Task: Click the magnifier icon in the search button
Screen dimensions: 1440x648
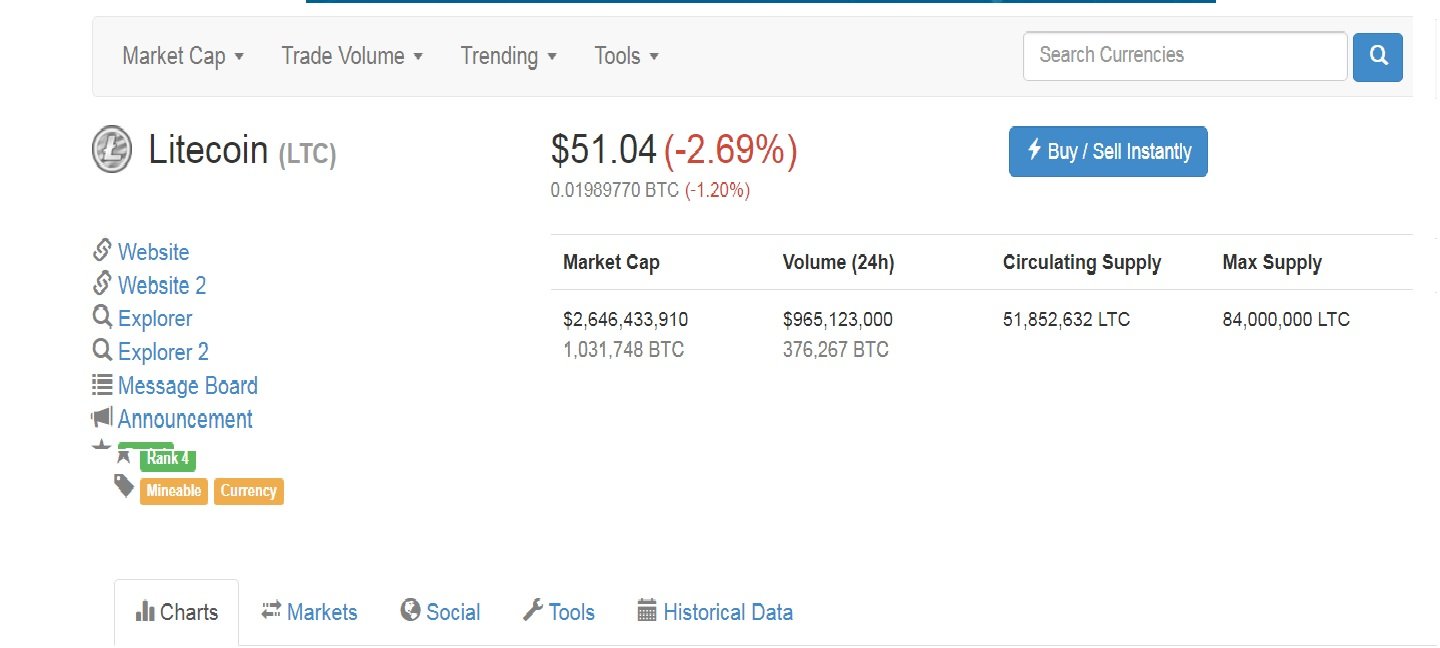Action: 1378,56
